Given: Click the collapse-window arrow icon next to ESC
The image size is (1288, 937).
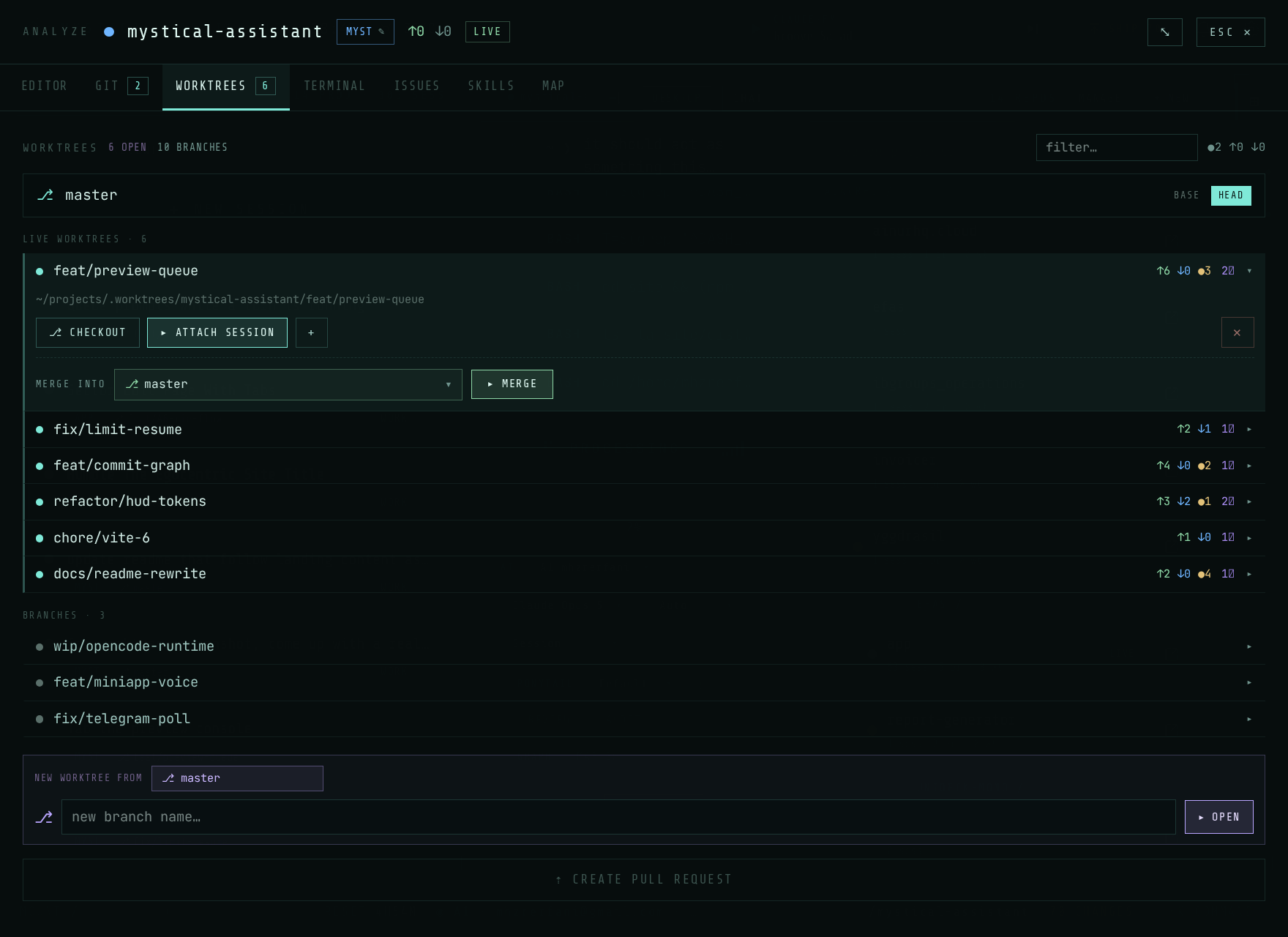Looking at the screenshot, I should (x=1164, y=32).
